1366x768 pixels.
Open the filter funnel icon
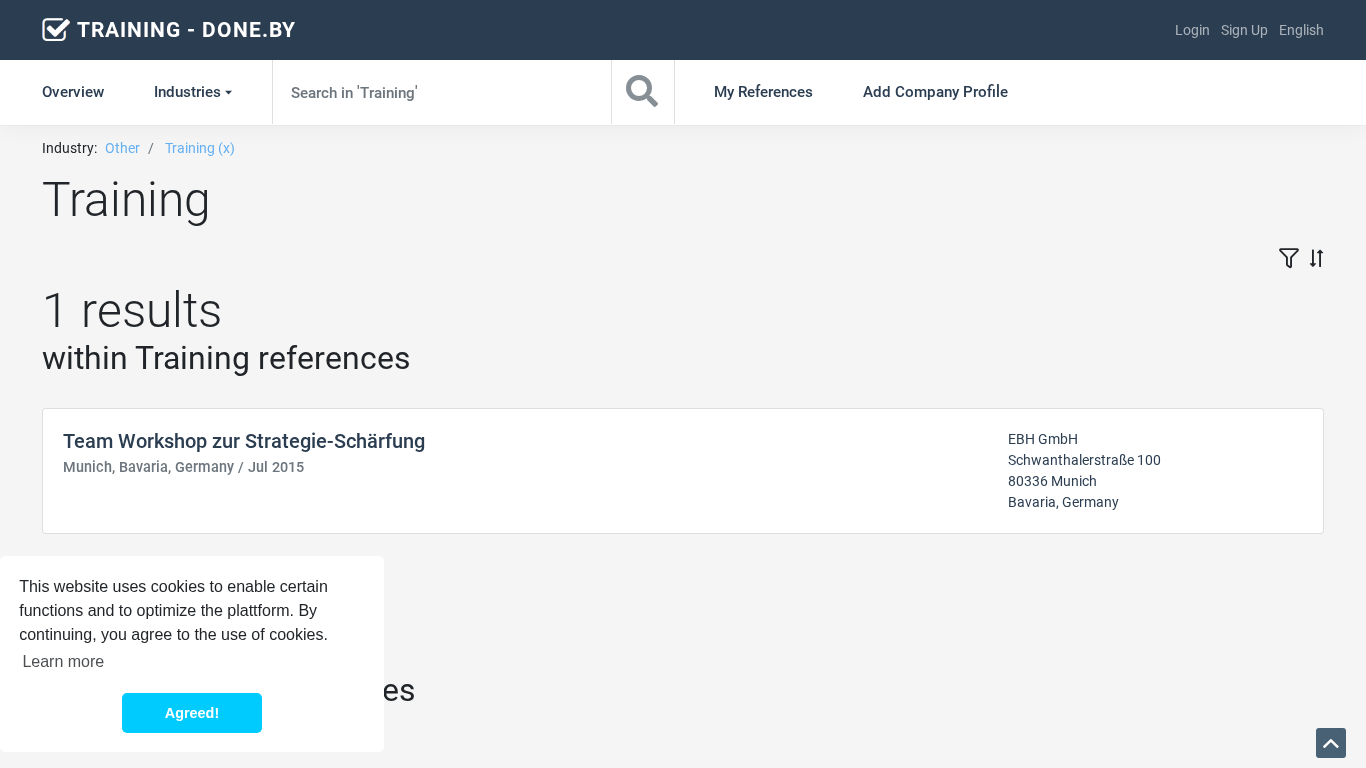click(1288, 258)
